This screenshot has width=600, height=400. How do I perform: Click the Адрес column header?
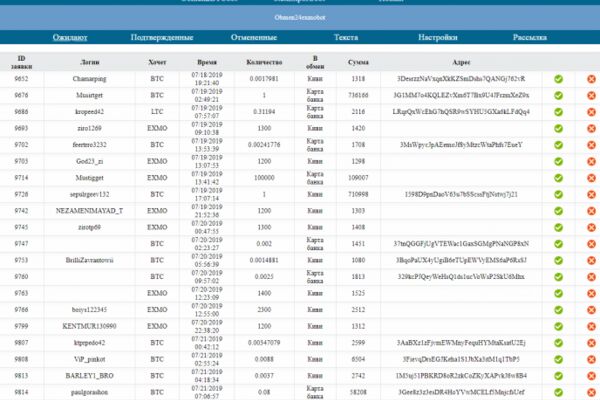click(x=461, y=62)
